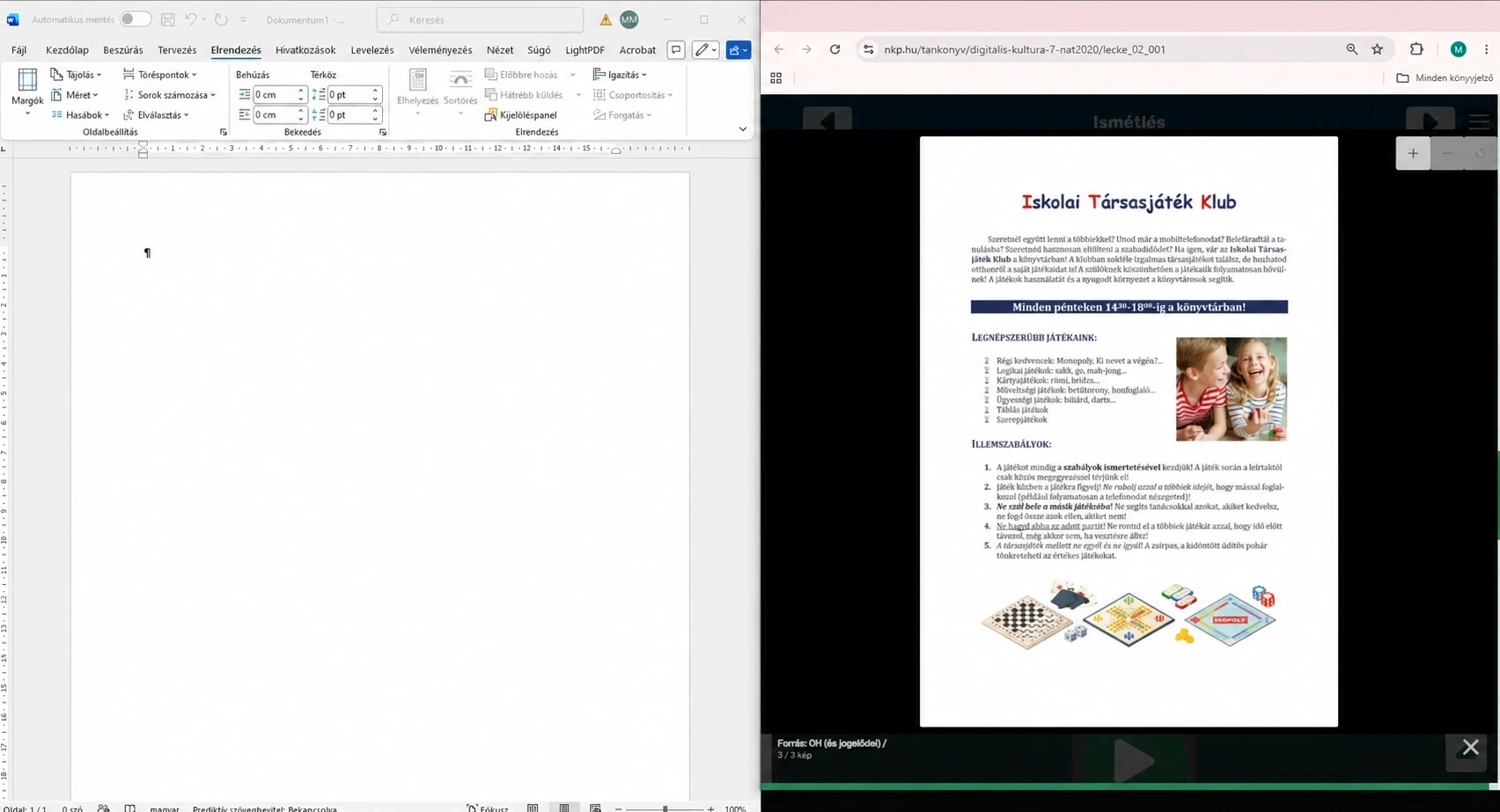Switch to Fókusz focus mode
1500x812 pixels.
[x=488, y=808]
